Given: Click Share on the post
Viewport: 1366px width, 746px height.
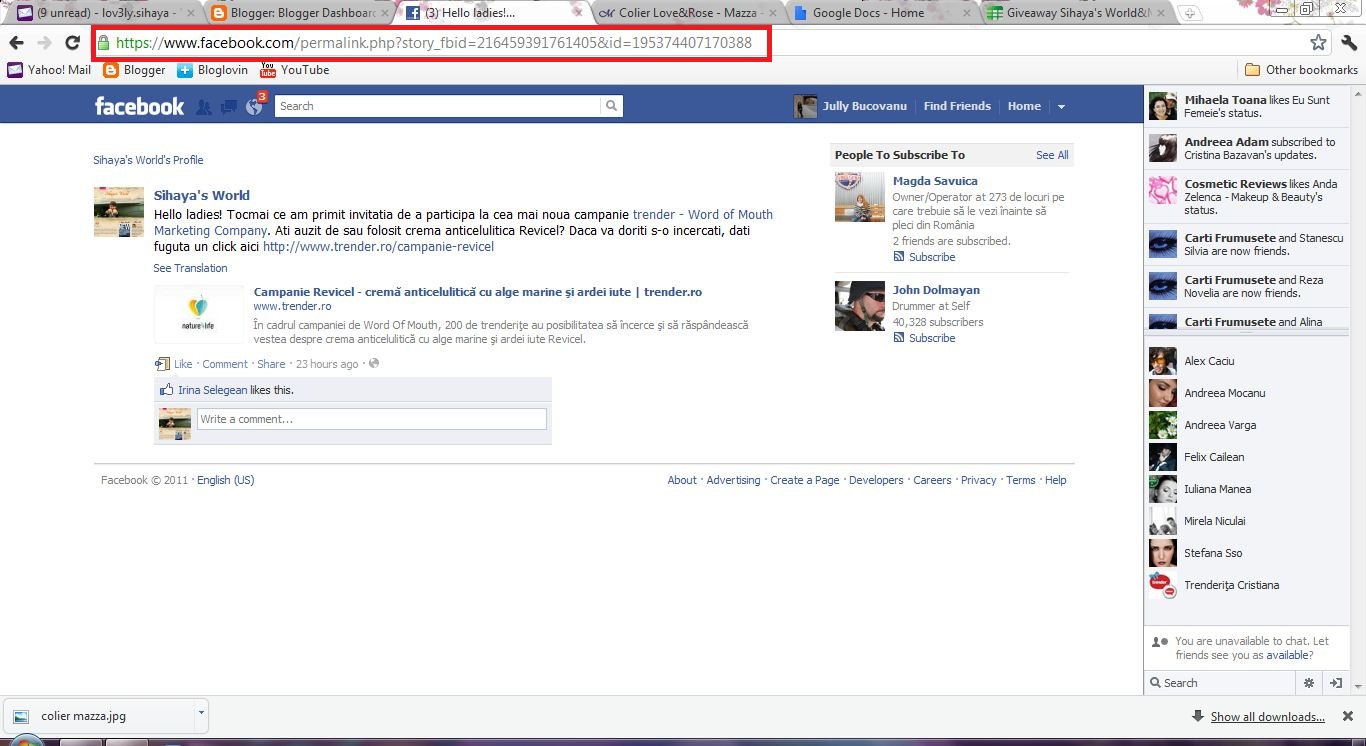Looking at the screenshot, I should pyautogui.click(x=271, y=364).
